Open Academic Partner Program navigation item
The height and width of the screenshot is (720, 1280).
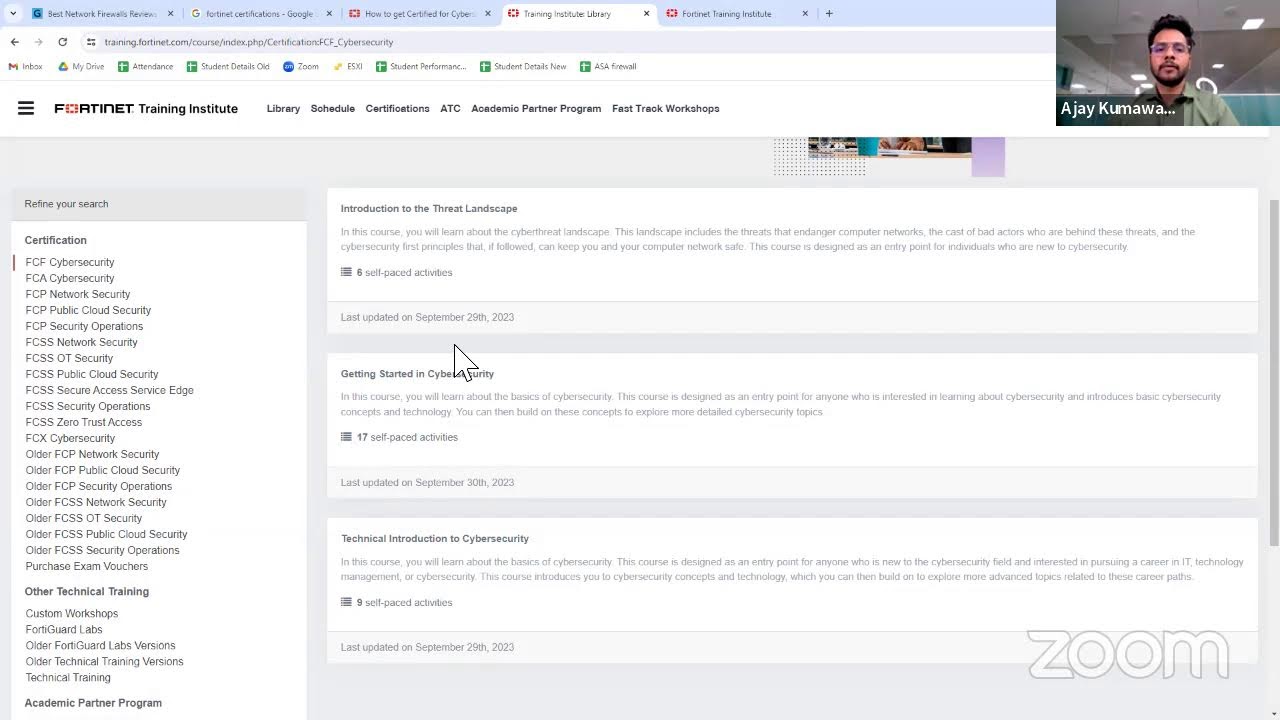point(536,108)
